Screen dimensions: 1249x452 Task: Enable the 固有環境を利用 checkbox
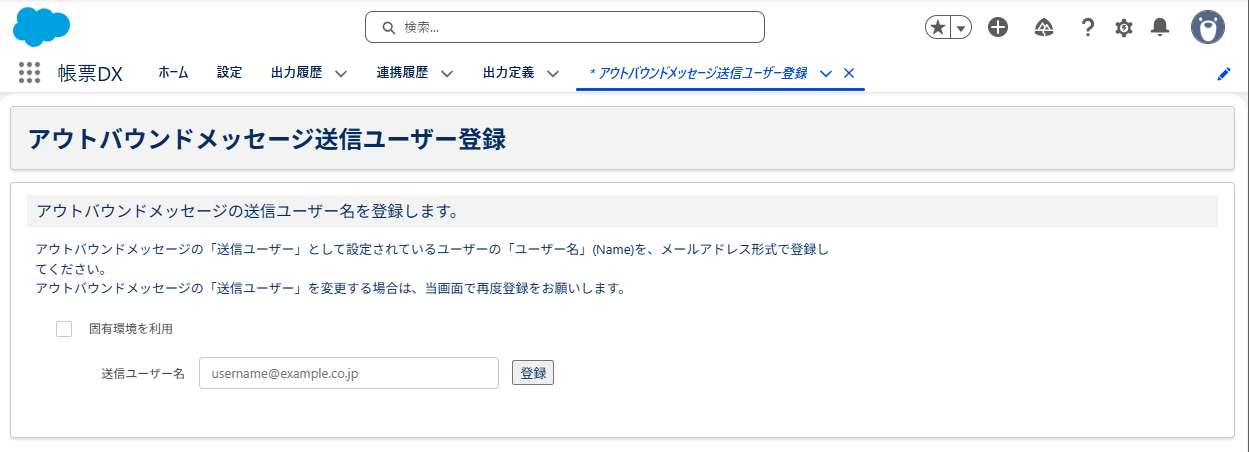[64, 329]
